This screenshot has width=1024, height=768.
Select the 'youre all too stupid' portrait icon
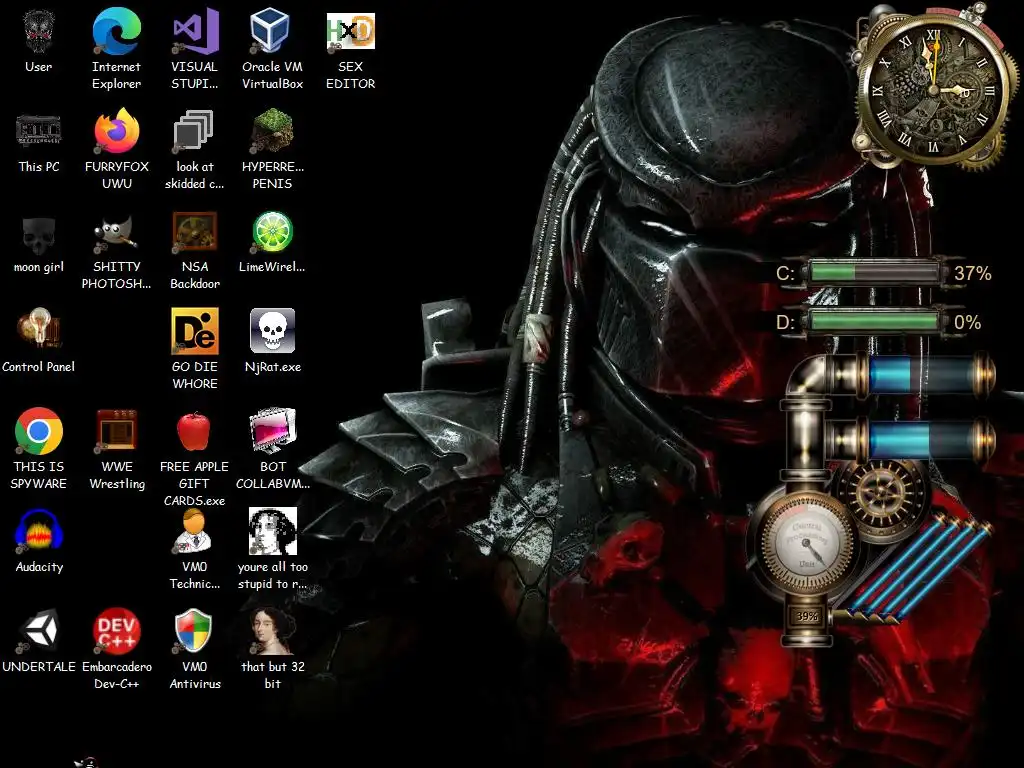(272, 531)
